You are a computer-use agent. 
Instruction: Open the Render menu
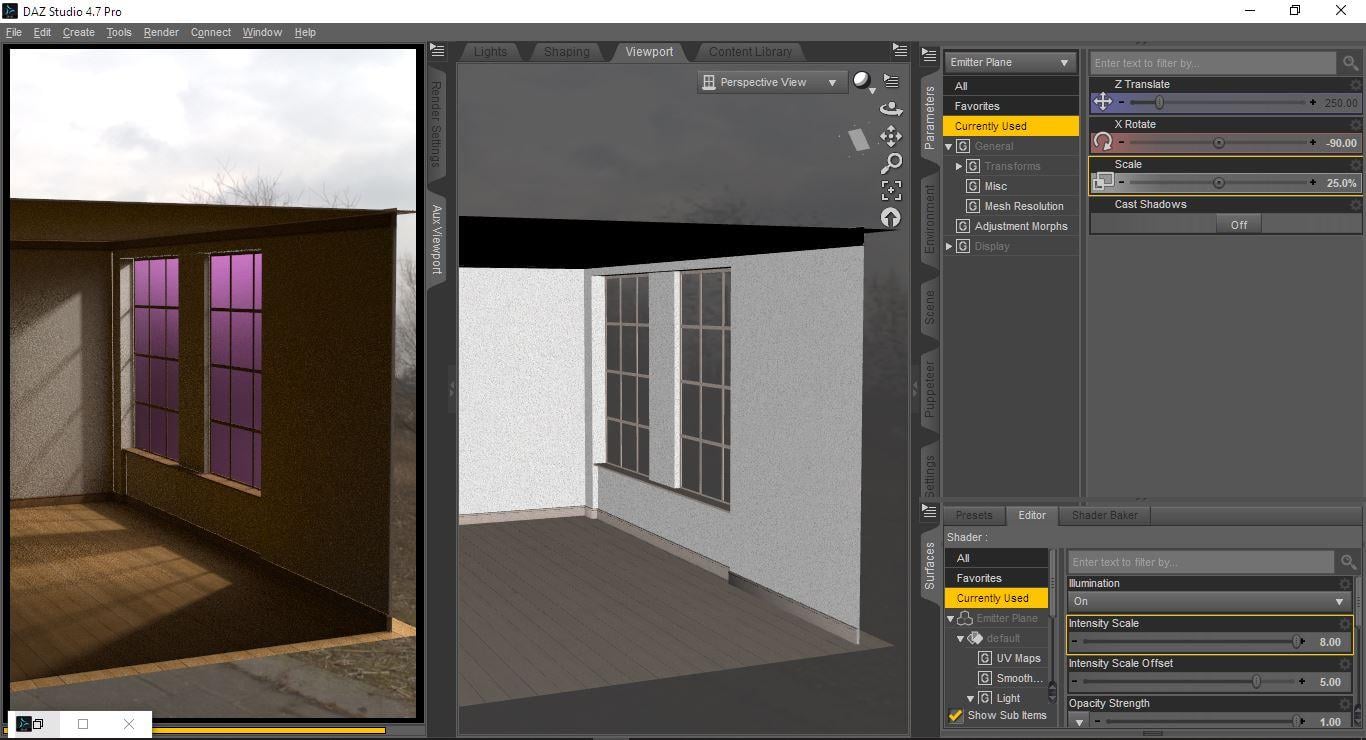(x=161, y=32)
